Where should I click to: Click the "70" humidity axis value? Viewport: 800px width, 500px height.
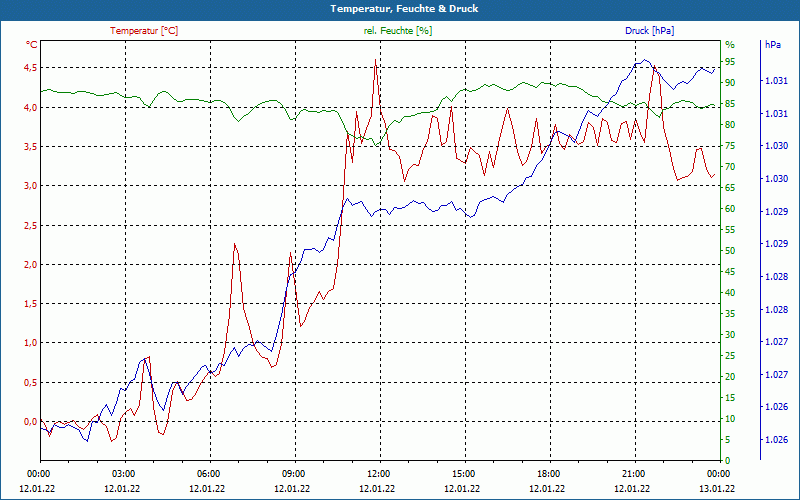pyautogui.click(x=730, y=166)
